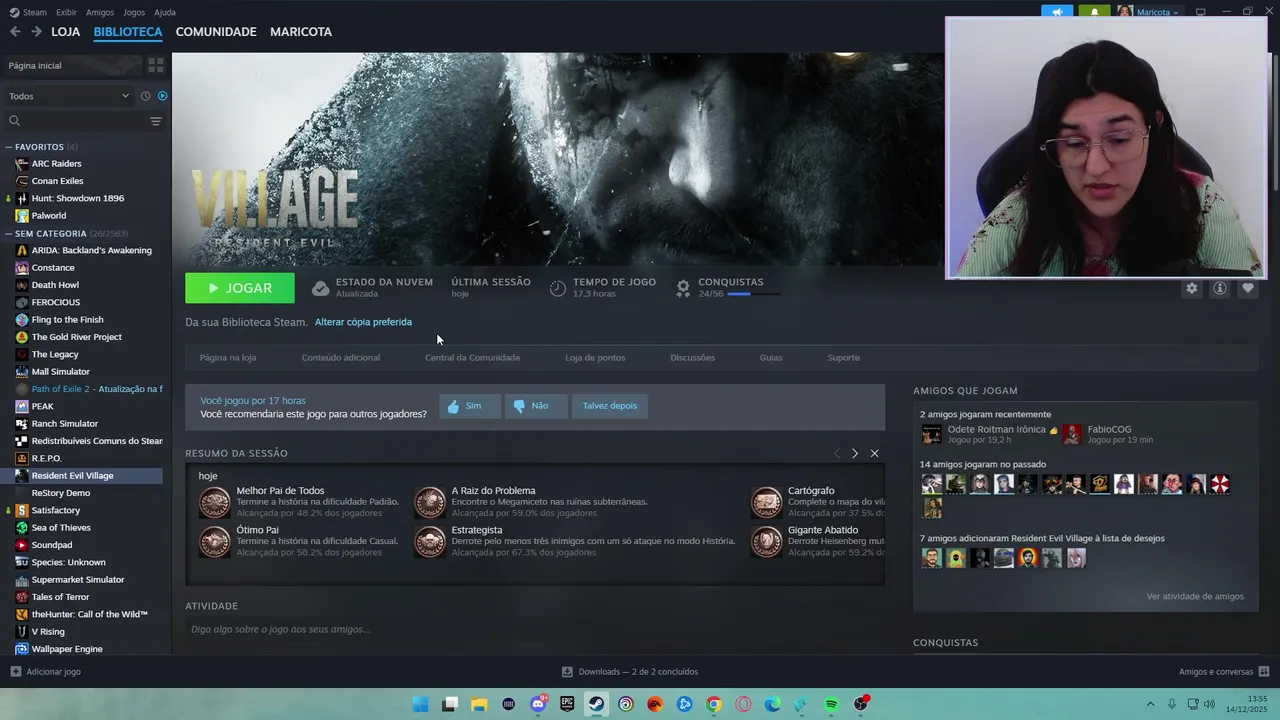Viewport: 1280px width, 720px height.
Task: Open Downloads status at bottom
Action: 630,672
